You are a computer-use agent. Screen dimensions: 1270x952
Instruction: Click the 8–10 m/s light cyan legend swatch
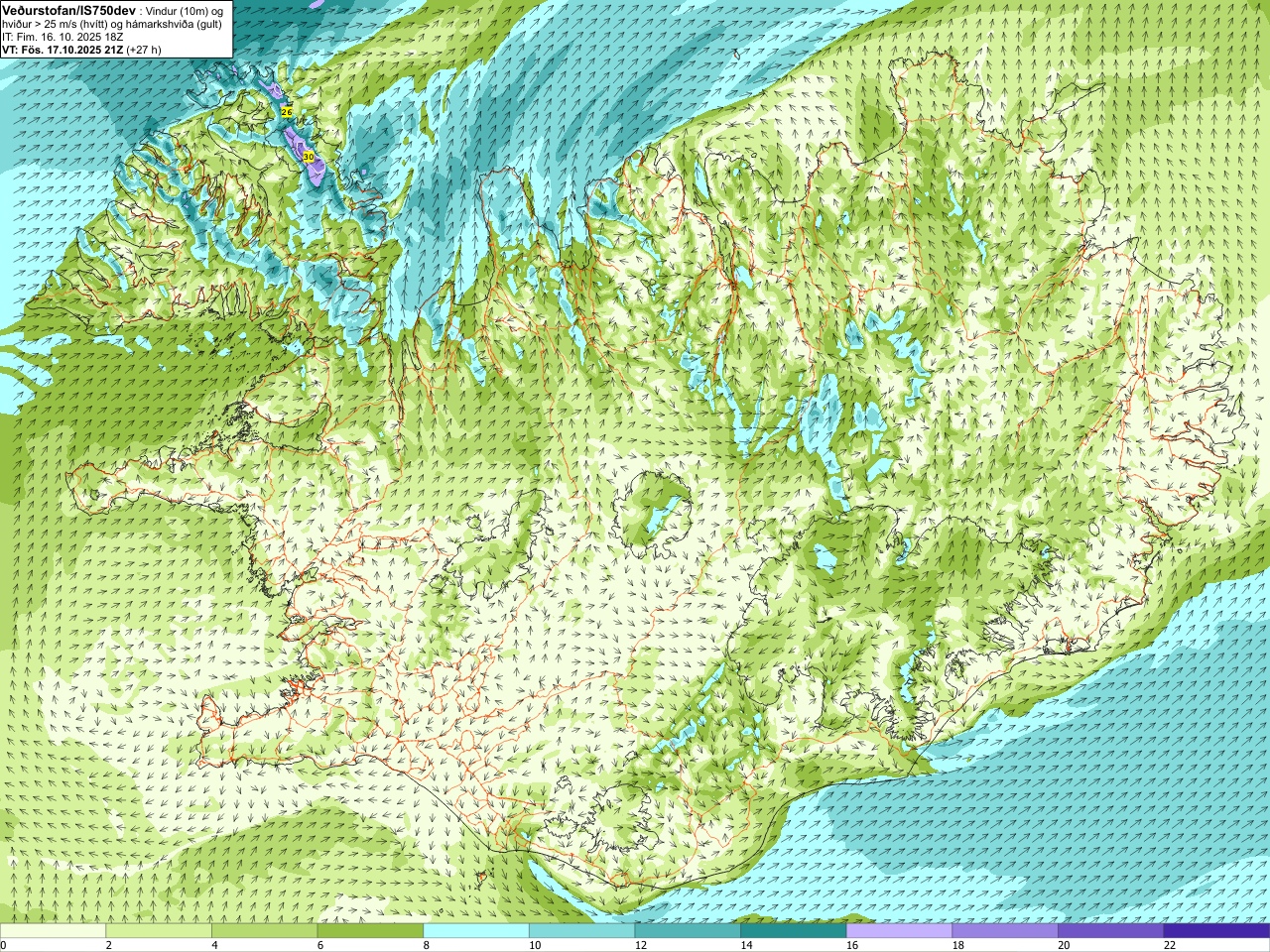coord(476,931)
